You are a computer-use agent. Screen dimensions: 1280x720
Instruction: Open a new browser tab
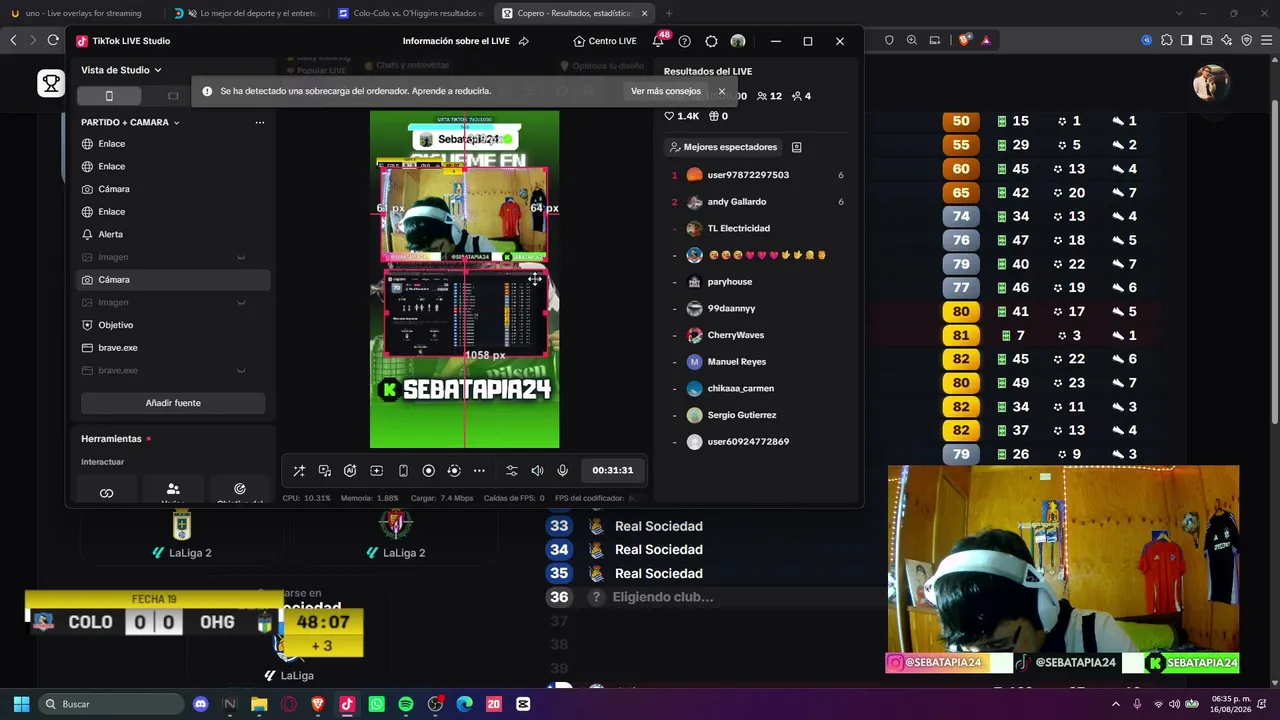[x=669, y=13]
